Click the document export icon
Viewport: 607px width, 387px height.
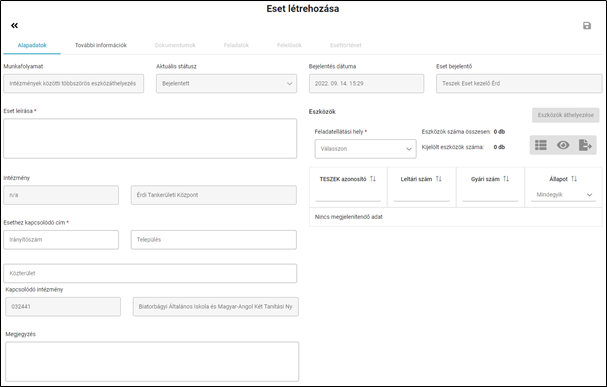pyautogui.click(x=585, y=145)
